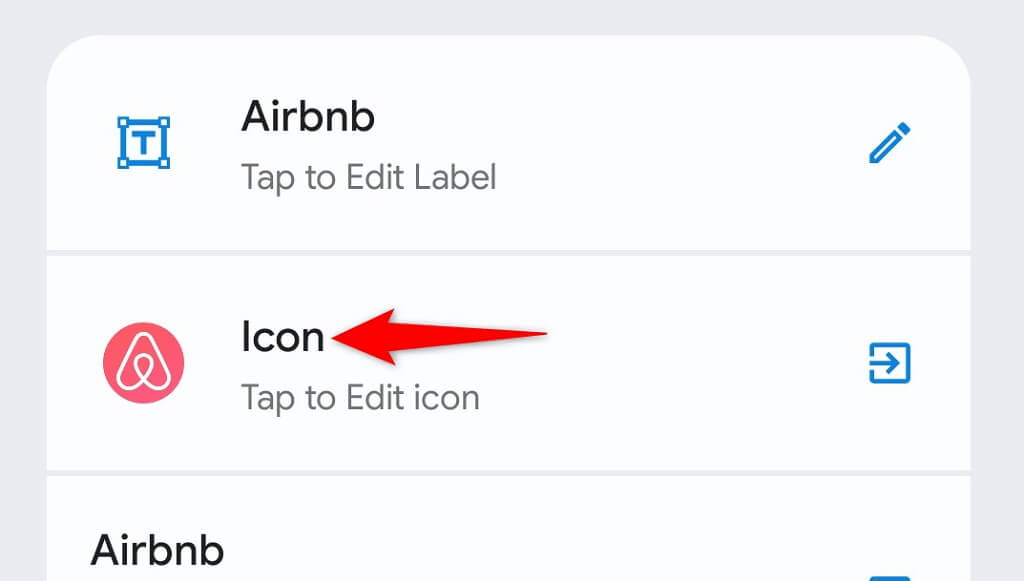Tap the bottom "Airbnb" heading
The height and width of the screenshot is (581, 1024).
click(x=157, y=549)
